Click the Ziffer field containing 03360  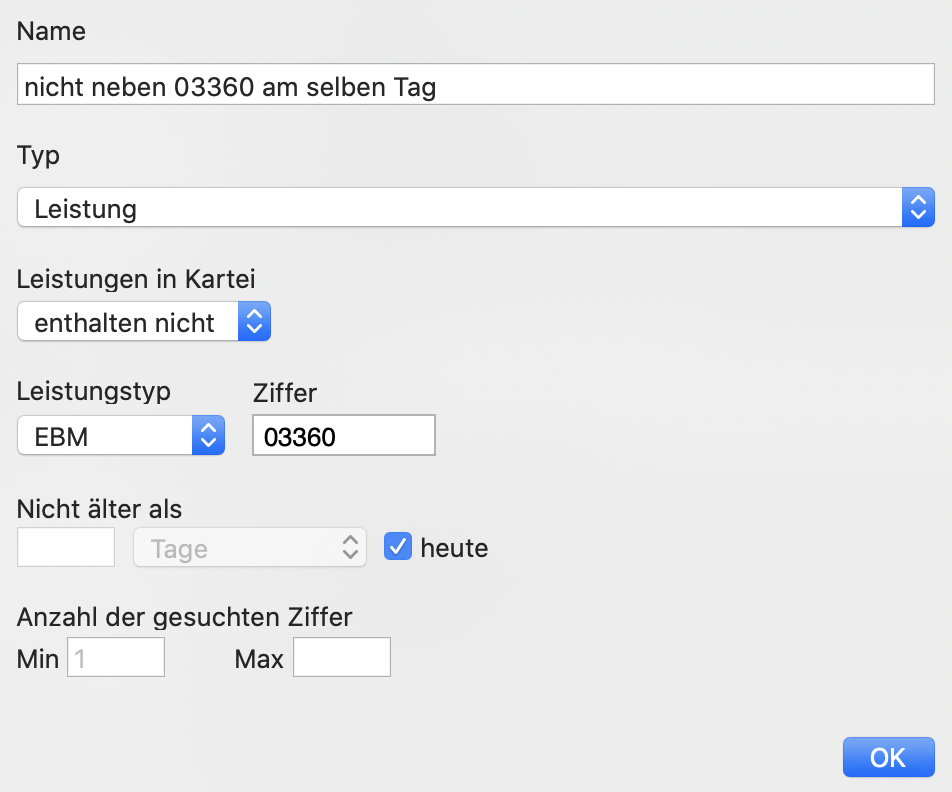[344, 435]
